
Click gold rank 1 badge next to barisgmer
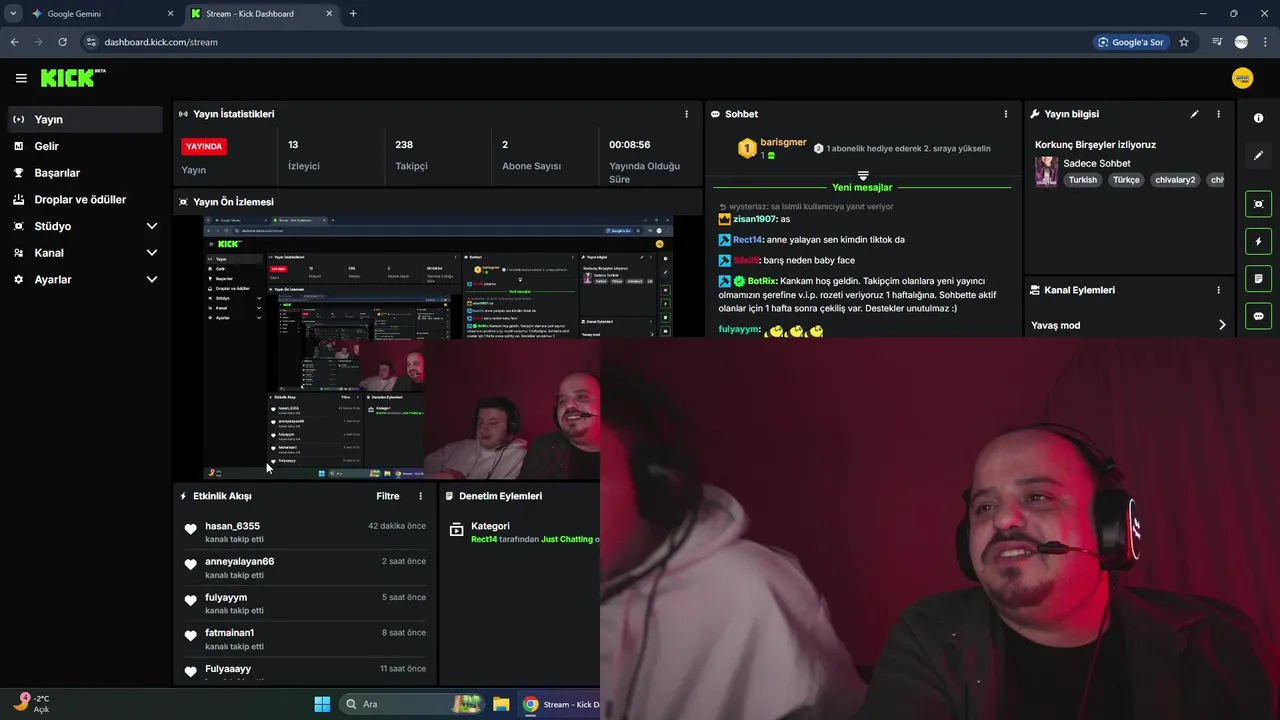coord(746,148)
